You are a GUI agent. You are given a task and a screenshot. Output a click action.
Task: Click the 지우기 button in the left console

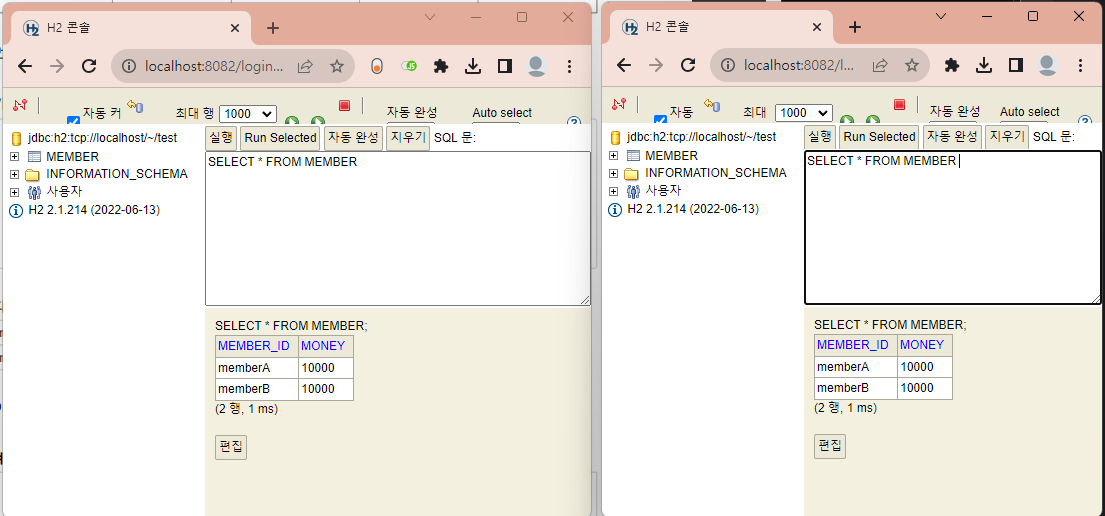[x=408, y=137]
